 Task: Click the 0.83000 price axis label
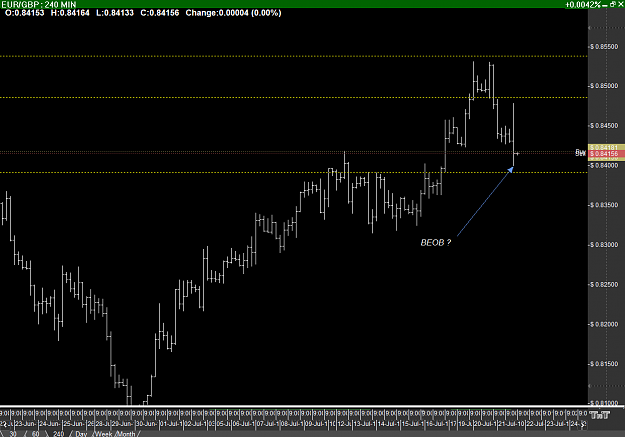[604, 244]
